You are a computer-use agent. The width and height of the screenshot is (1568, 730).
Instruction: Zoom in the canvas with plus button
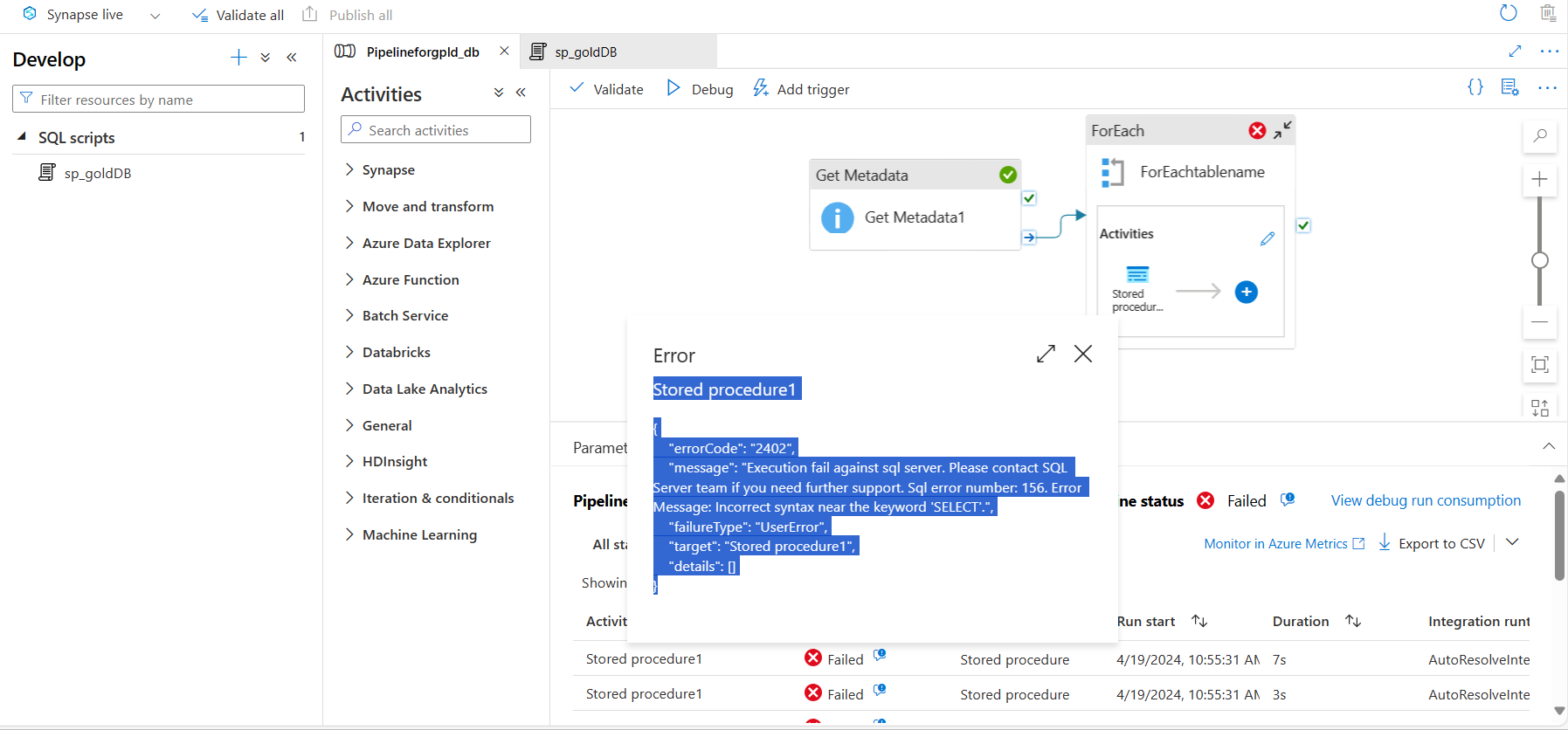1540,179
